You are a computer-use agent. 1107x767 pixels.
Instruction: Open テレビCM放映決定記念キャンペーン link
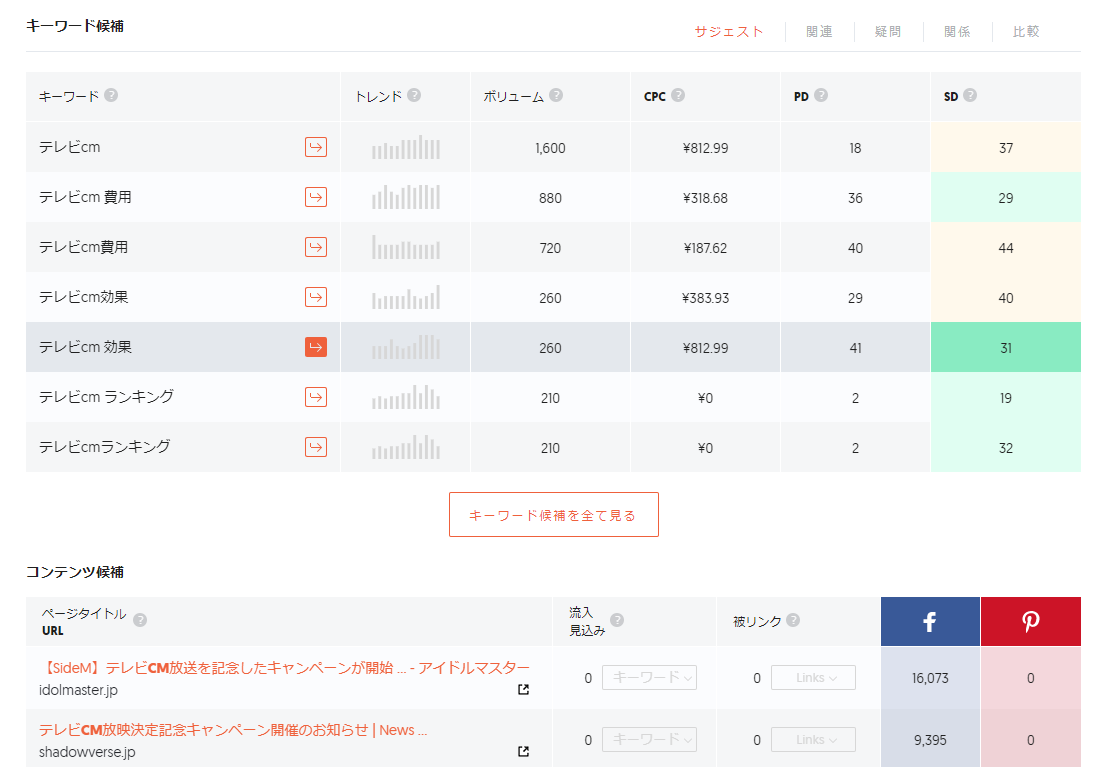[x=233, y=730]
